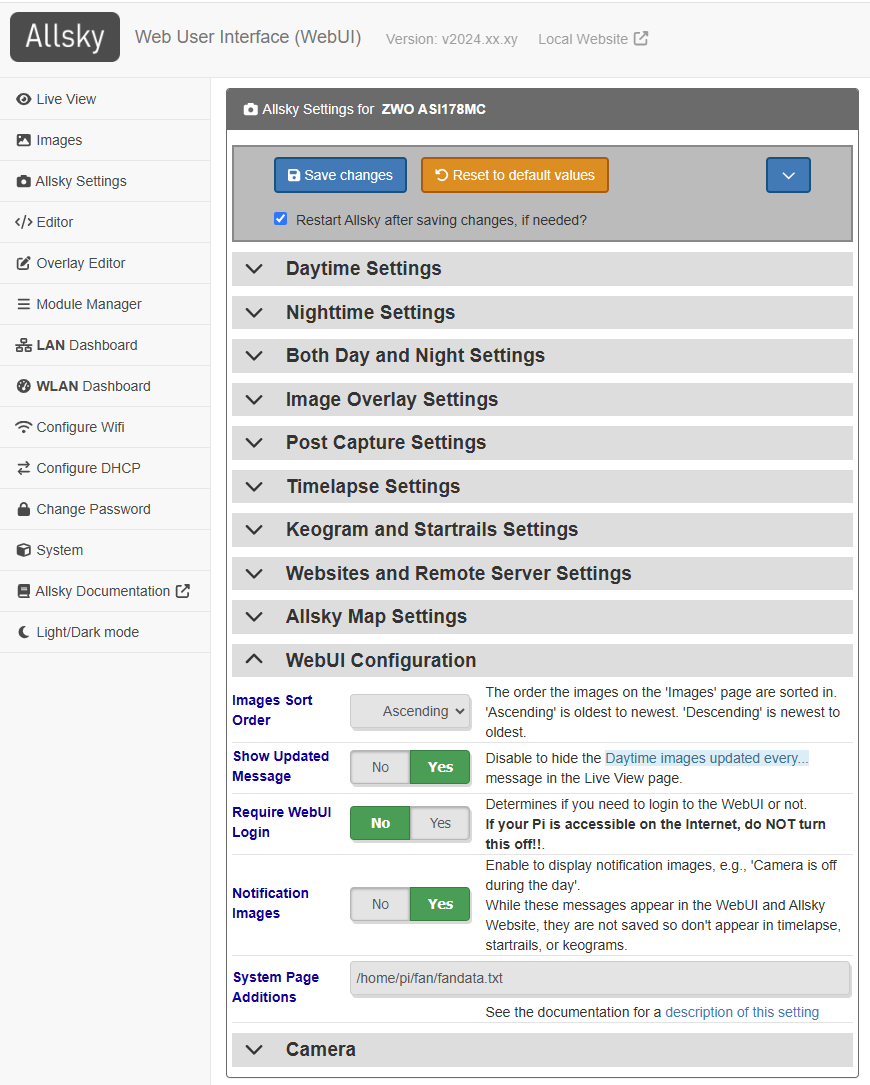The height and width of the screenshot is (1085, 870).
Task: Open the Images page
Action: (61, 140)
